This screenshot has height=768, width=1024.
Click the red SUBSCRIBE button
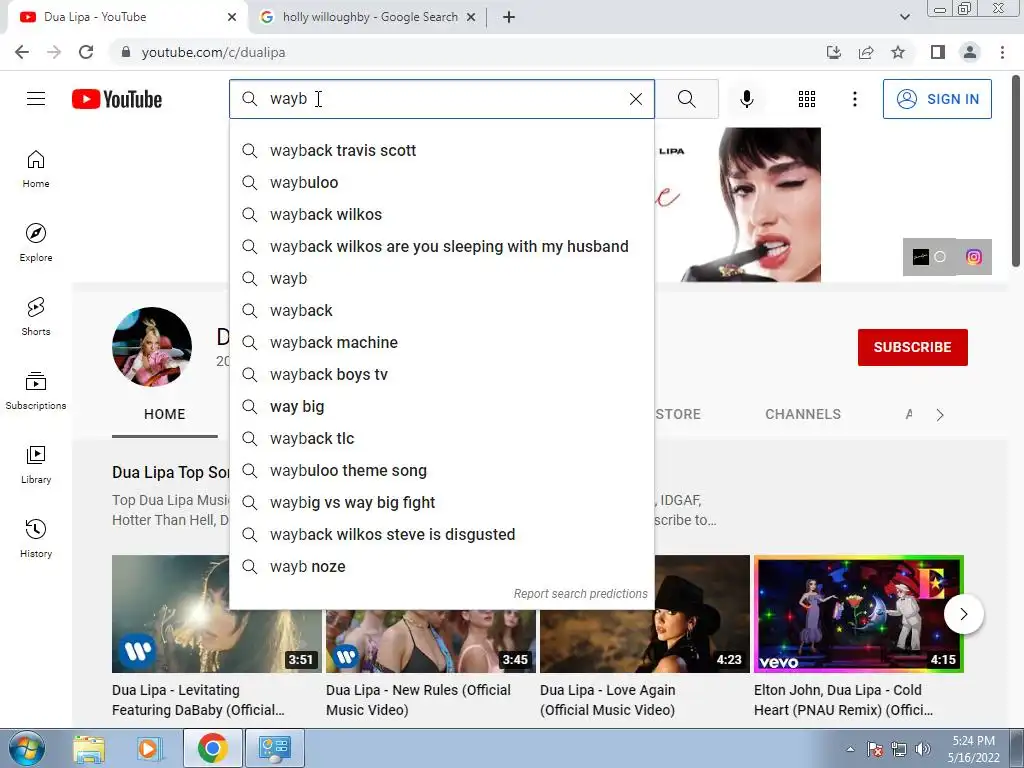(x=912, y=347)
